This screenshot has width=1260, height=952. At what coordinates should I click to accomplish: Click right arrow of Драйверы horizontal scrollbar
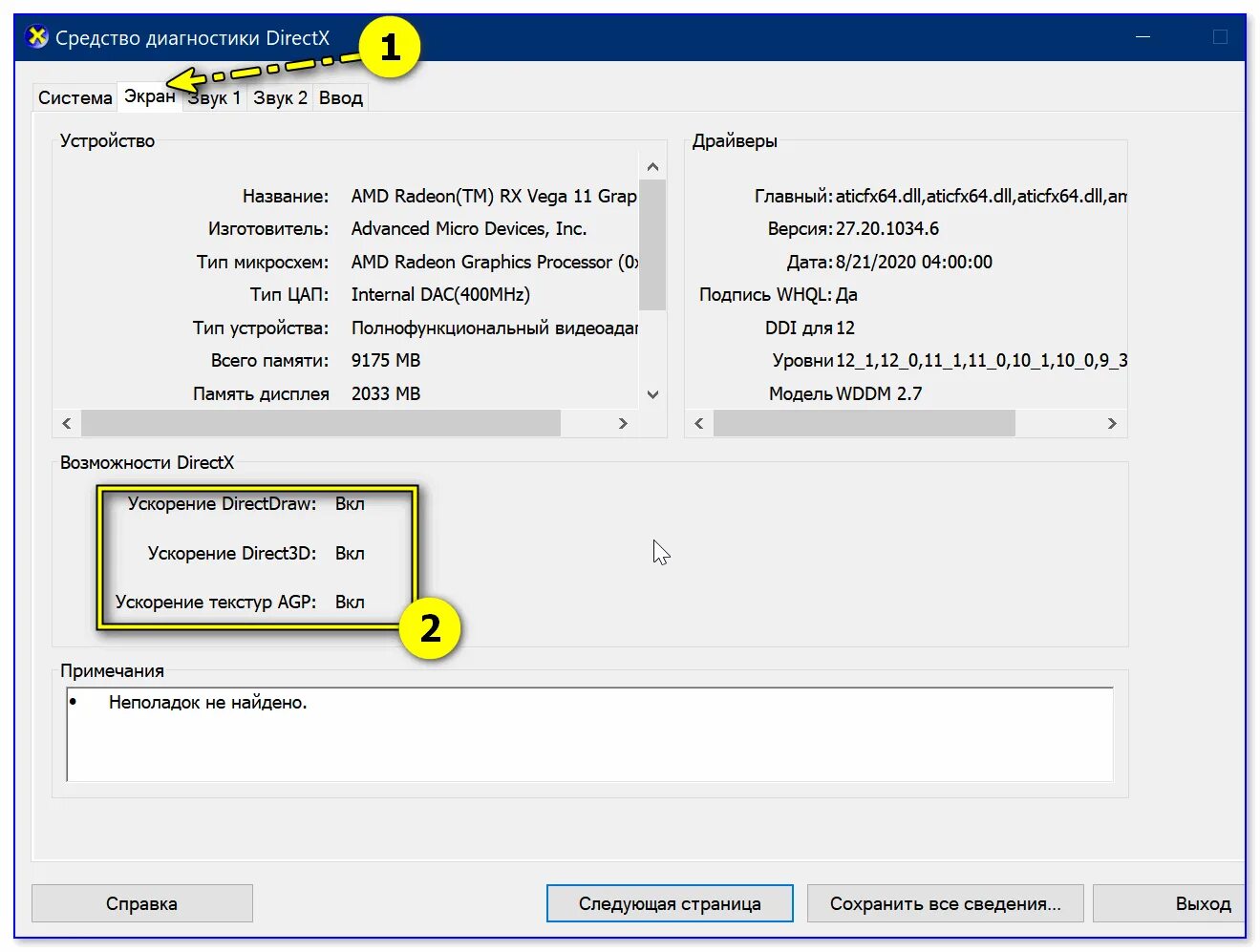1112,423
